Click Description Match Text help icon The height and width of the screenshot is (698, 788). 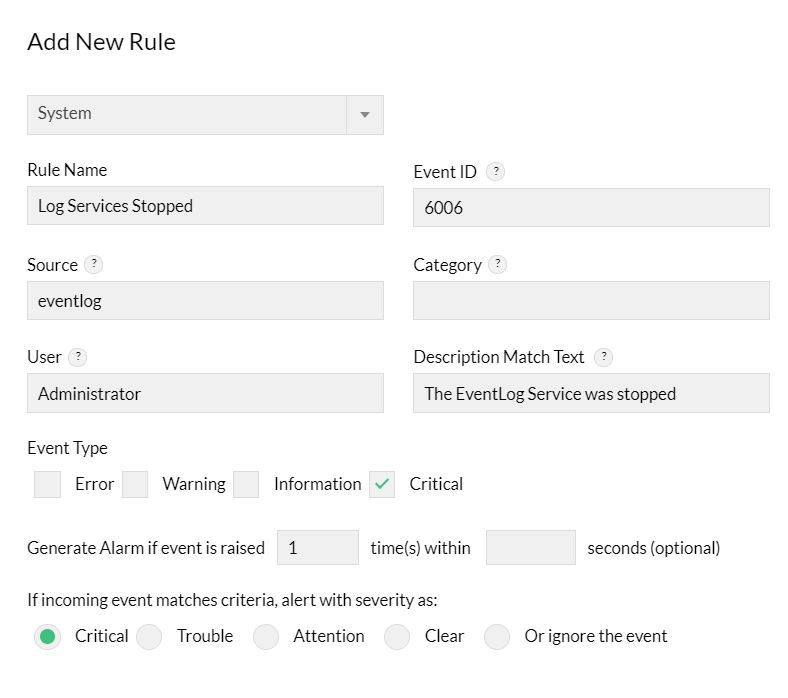pyautogui.click(x=603, y=357)
